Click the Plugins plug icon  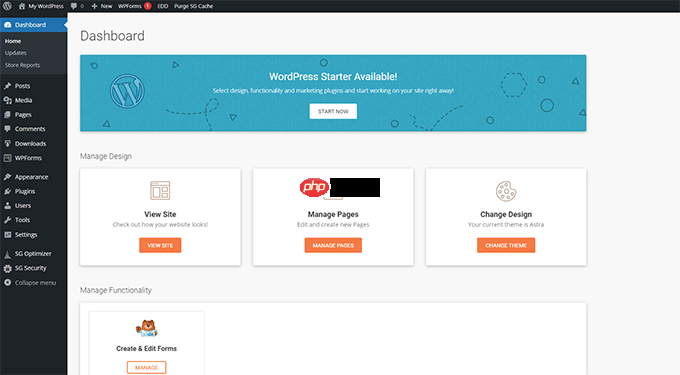tap(7, 191)
